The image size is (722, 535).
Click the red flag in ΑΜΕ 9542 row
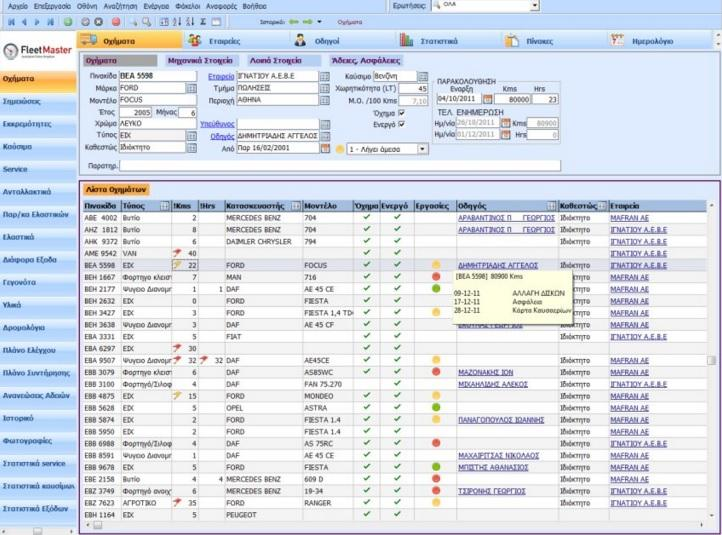coord(177,253)
